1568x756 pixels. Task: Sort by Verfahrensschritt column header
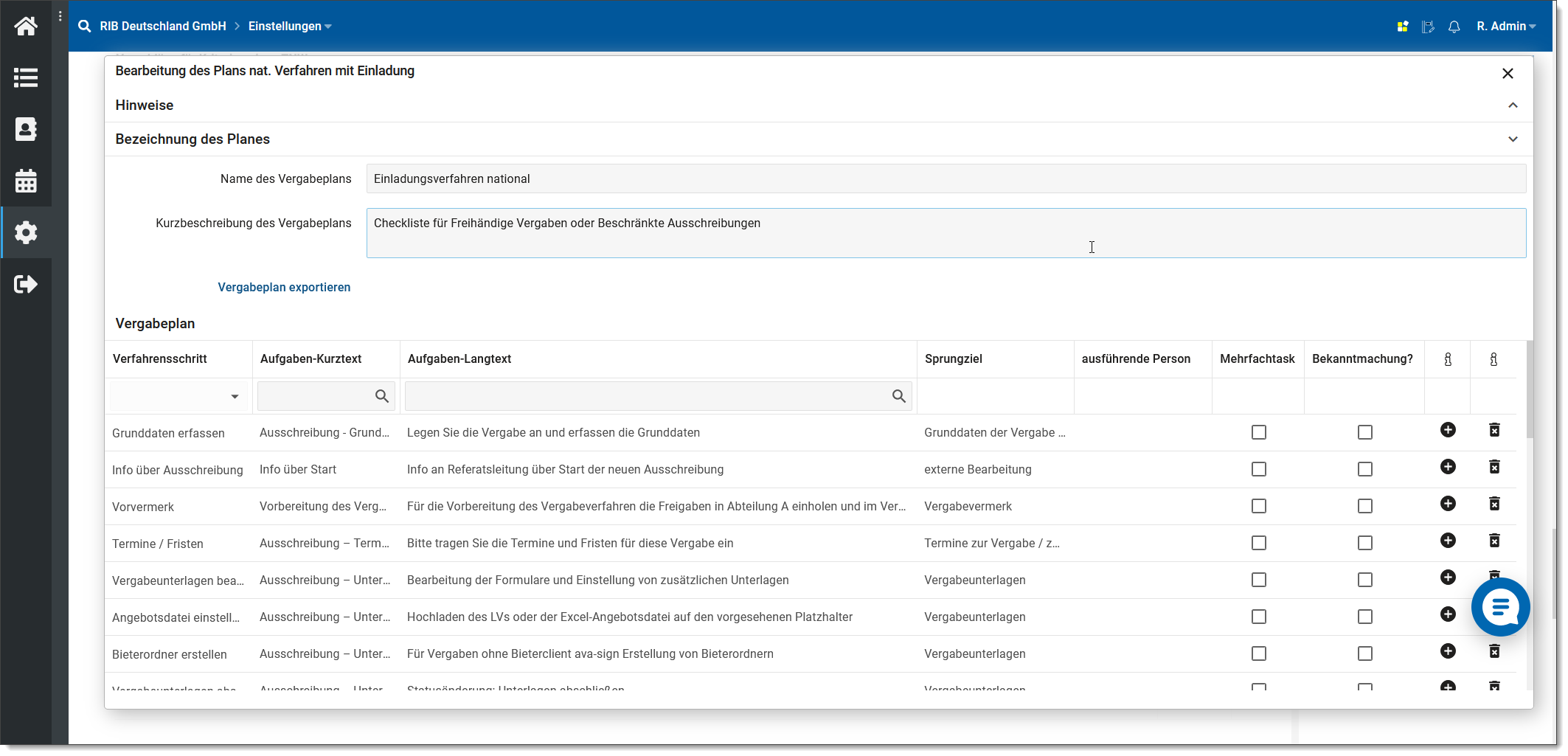[159, 358]
